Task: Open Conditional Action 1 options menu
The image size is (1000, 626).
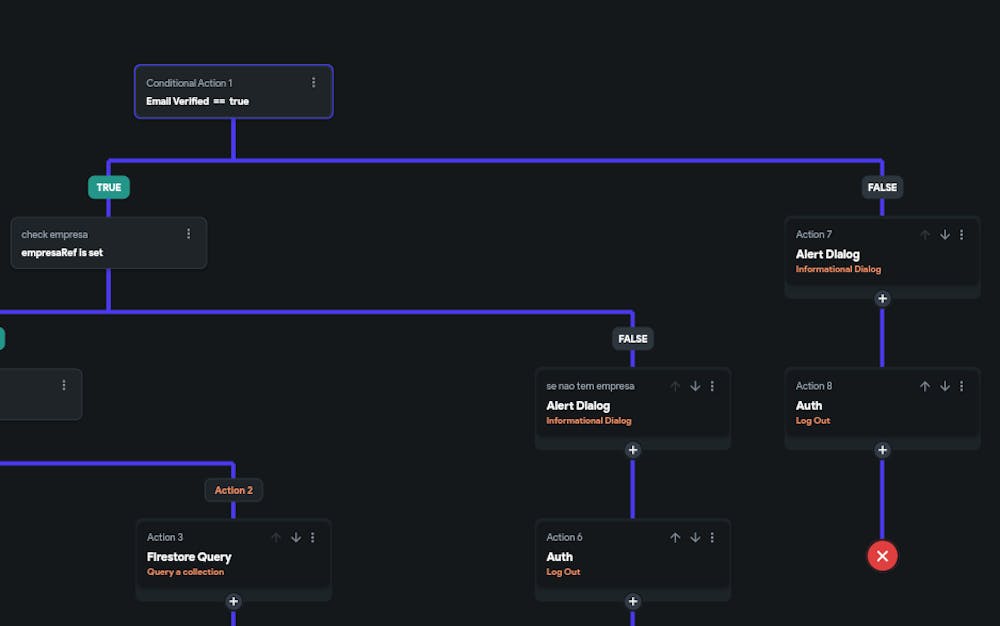Action: (313, 83)
